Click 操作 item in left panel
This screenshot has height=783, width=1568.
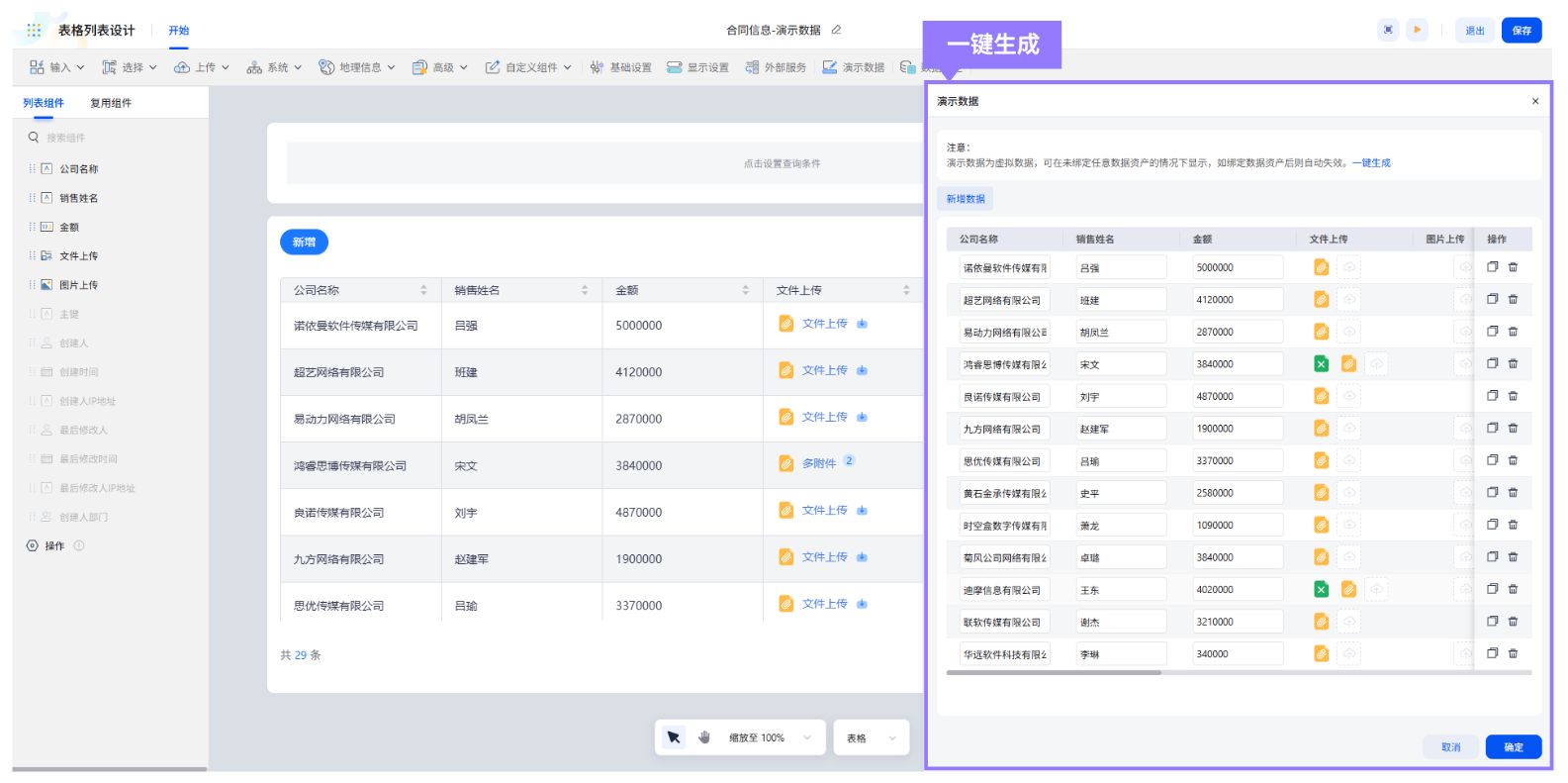54,545
